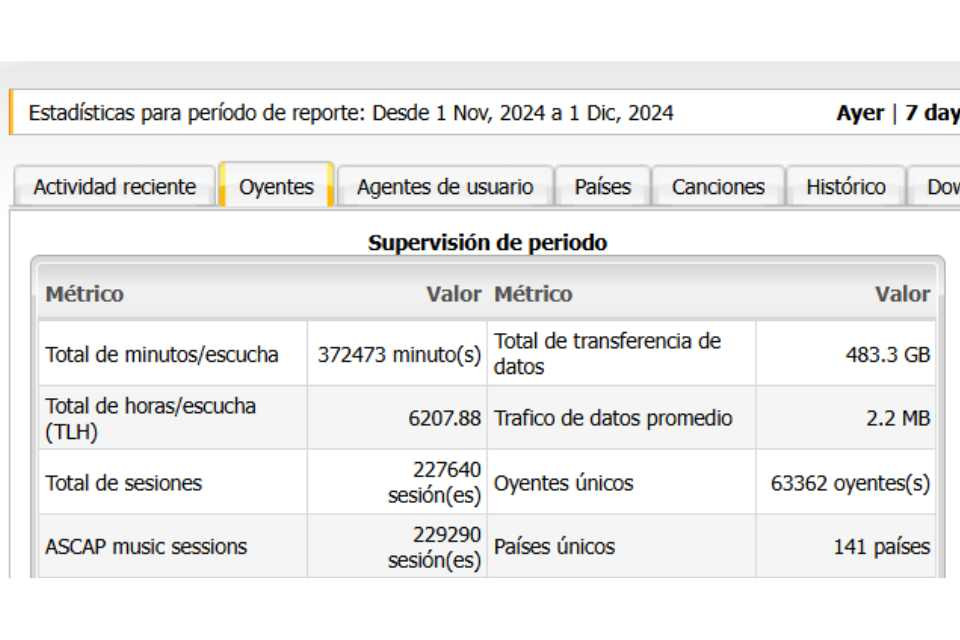Click the Supervisión de periodo heading
Image resolution: width=960 pixels, height=640 pixels.
[487, 243]
